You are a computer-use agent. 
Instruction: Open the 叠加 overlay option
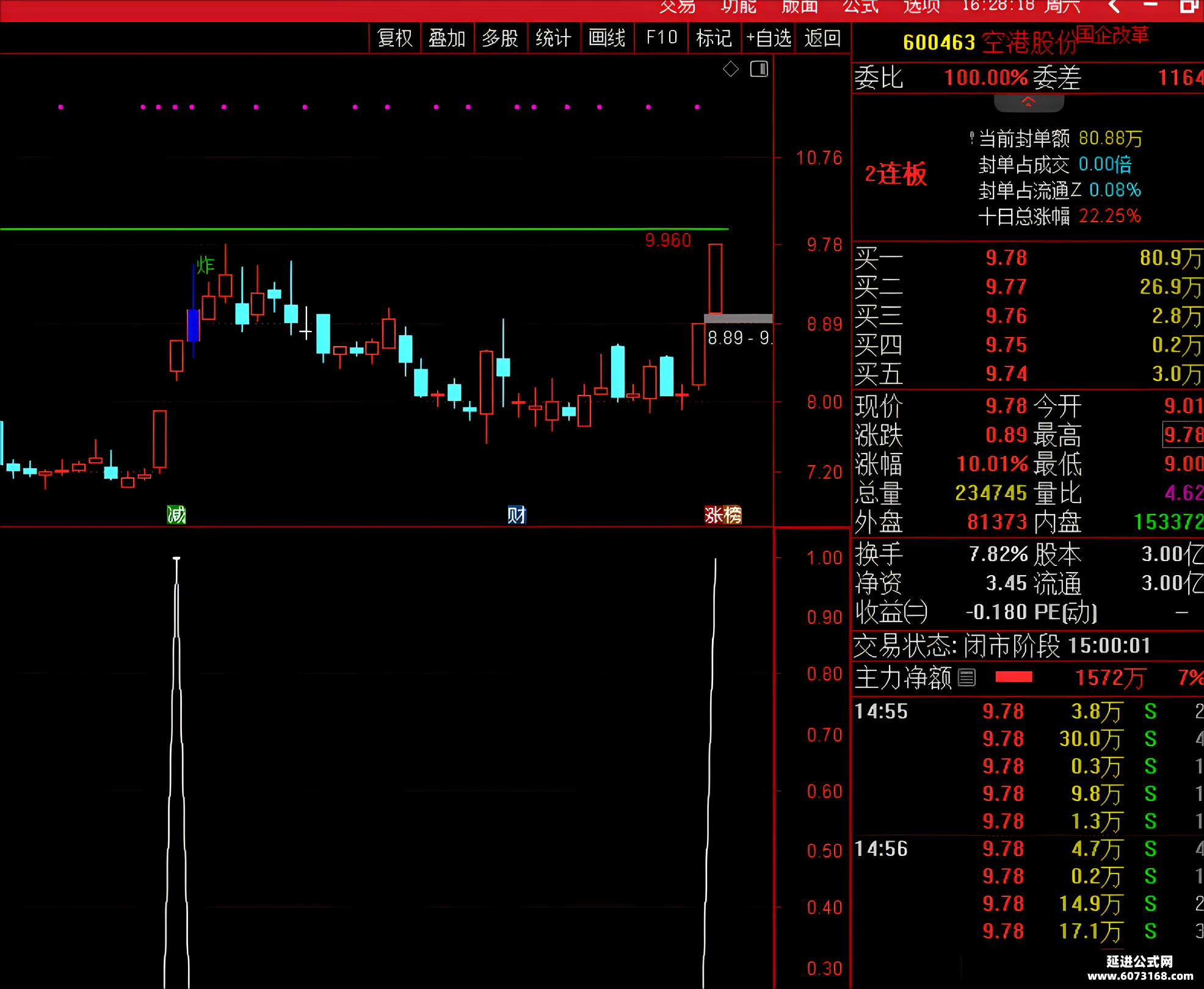[x=447, y=38]
